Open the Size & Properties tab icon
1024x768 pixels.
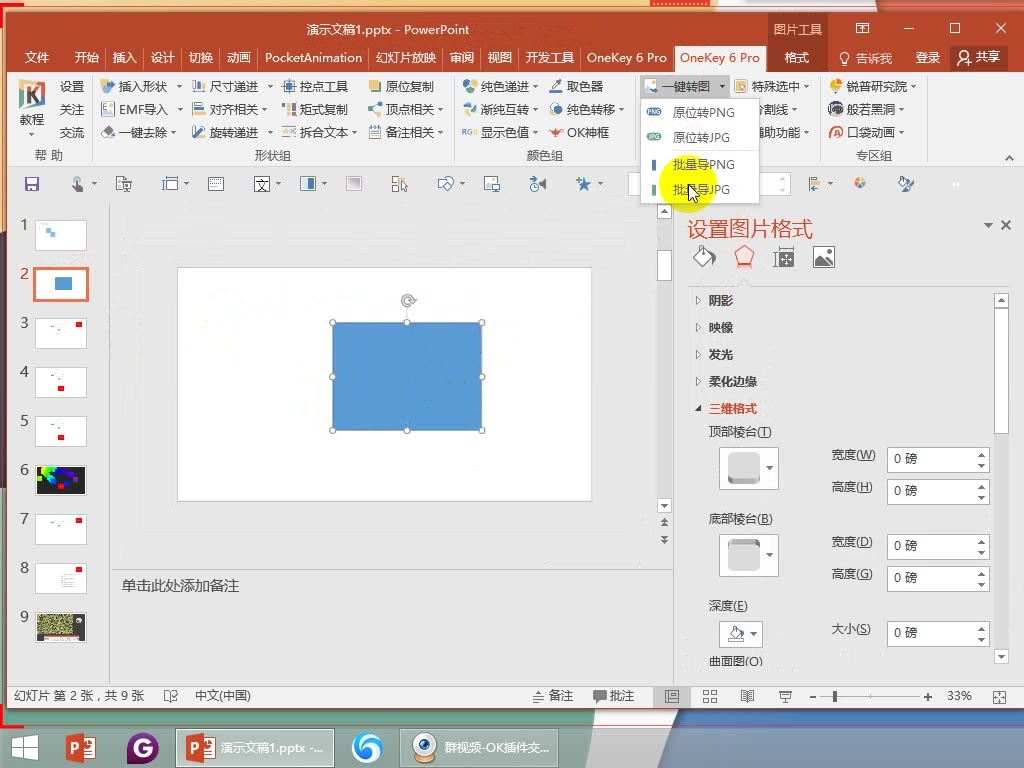tap(784, 258)
